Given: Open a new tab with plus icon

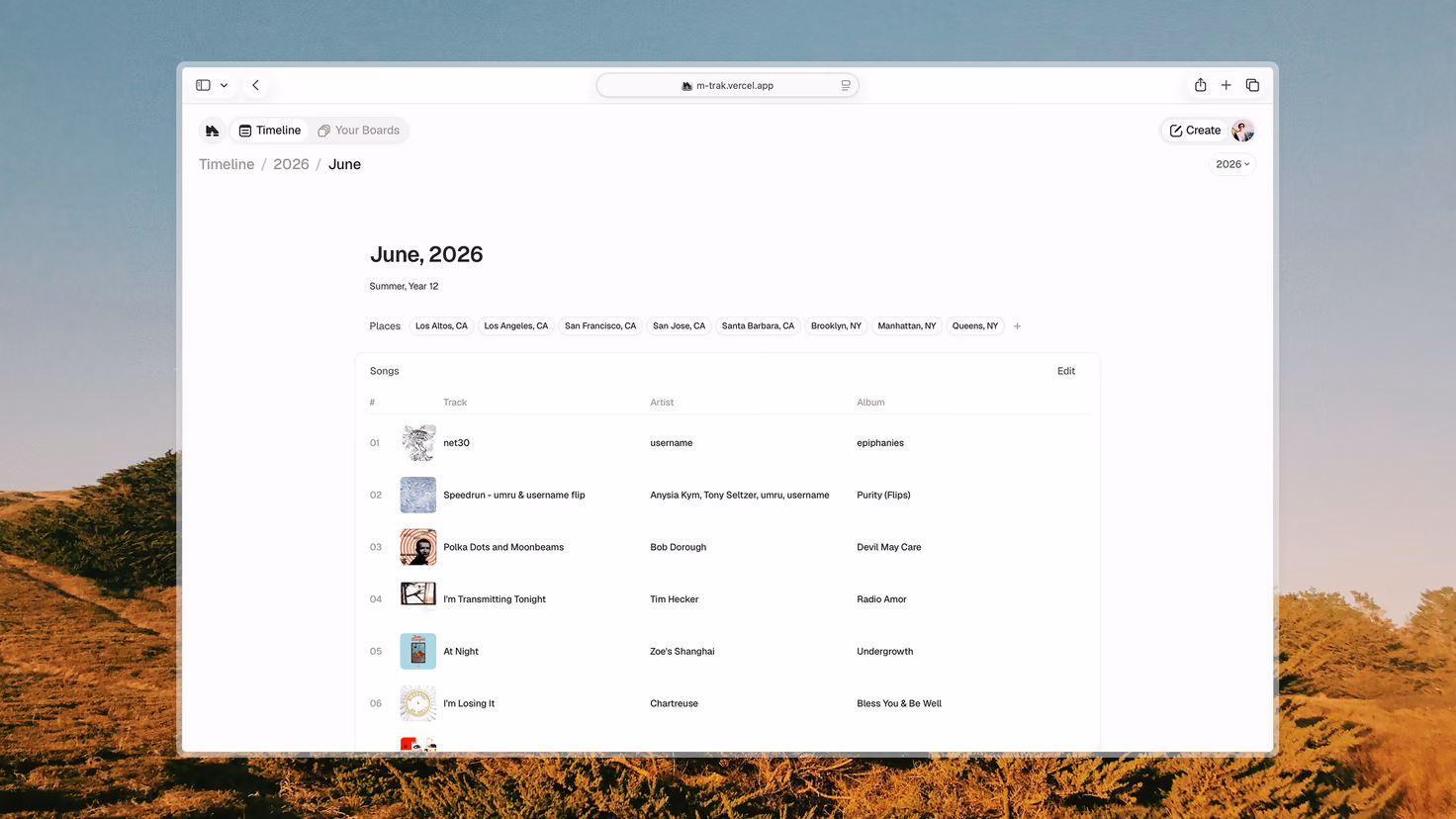Looking at the screenshot, I should pyautogui.click(x=1226, y=85).
